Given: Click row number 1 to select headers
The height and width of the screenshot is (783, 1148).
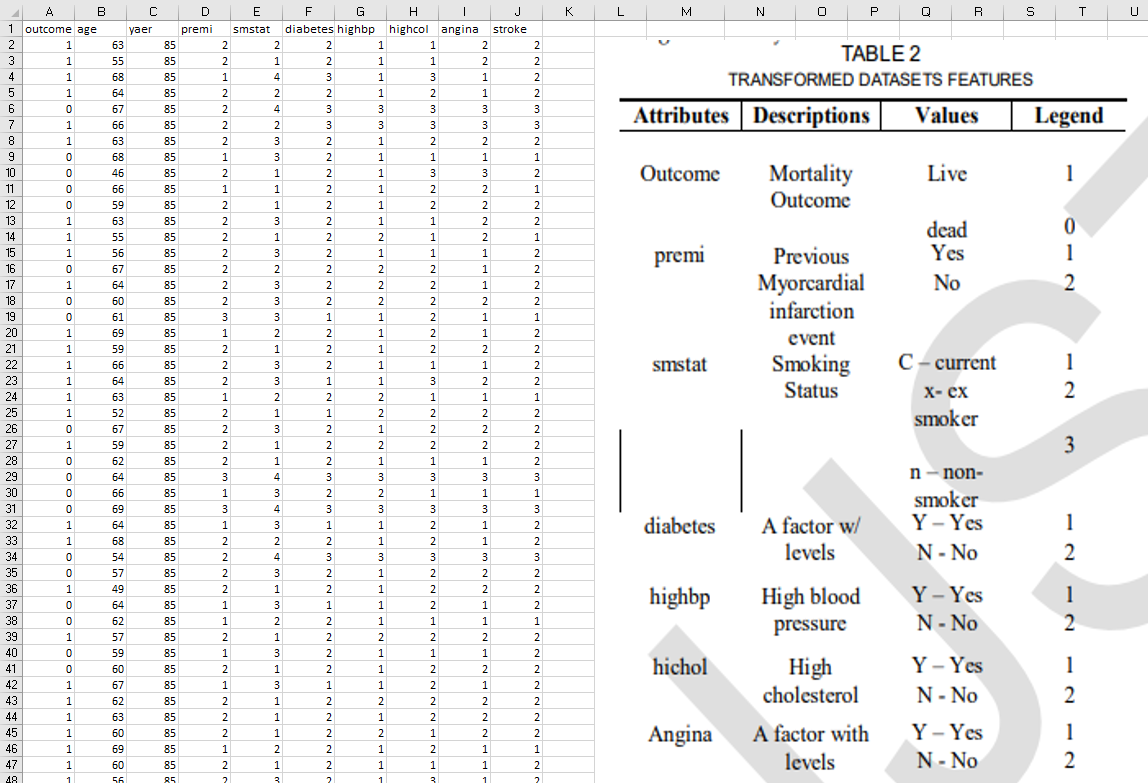Looking at the screenshot, I should [x=11, y=29].
